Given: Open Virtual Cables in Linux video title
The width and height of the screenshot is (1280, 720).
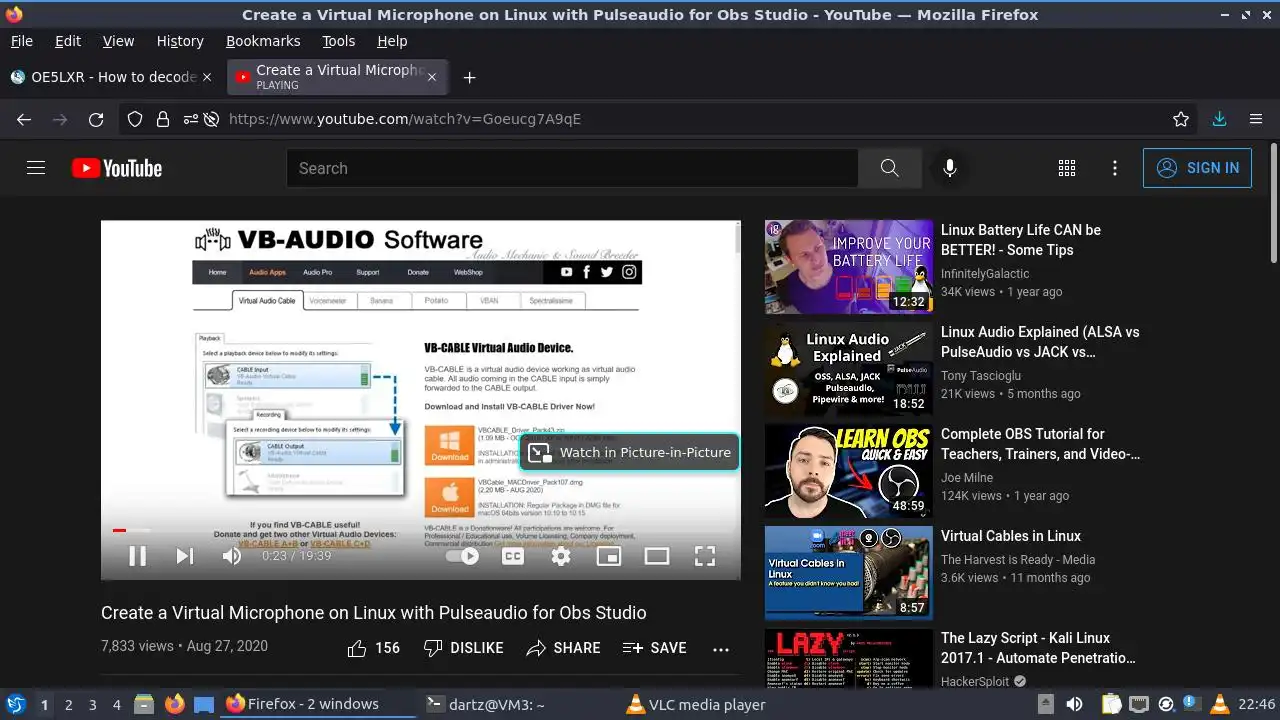Looking at the screenshot, I should pyautogui.click(x=1011, y=536).
